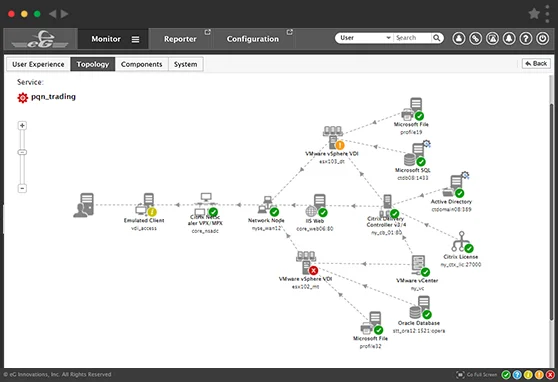
Task: Click the Go Full Screen icon
Action: pos(460,375)
